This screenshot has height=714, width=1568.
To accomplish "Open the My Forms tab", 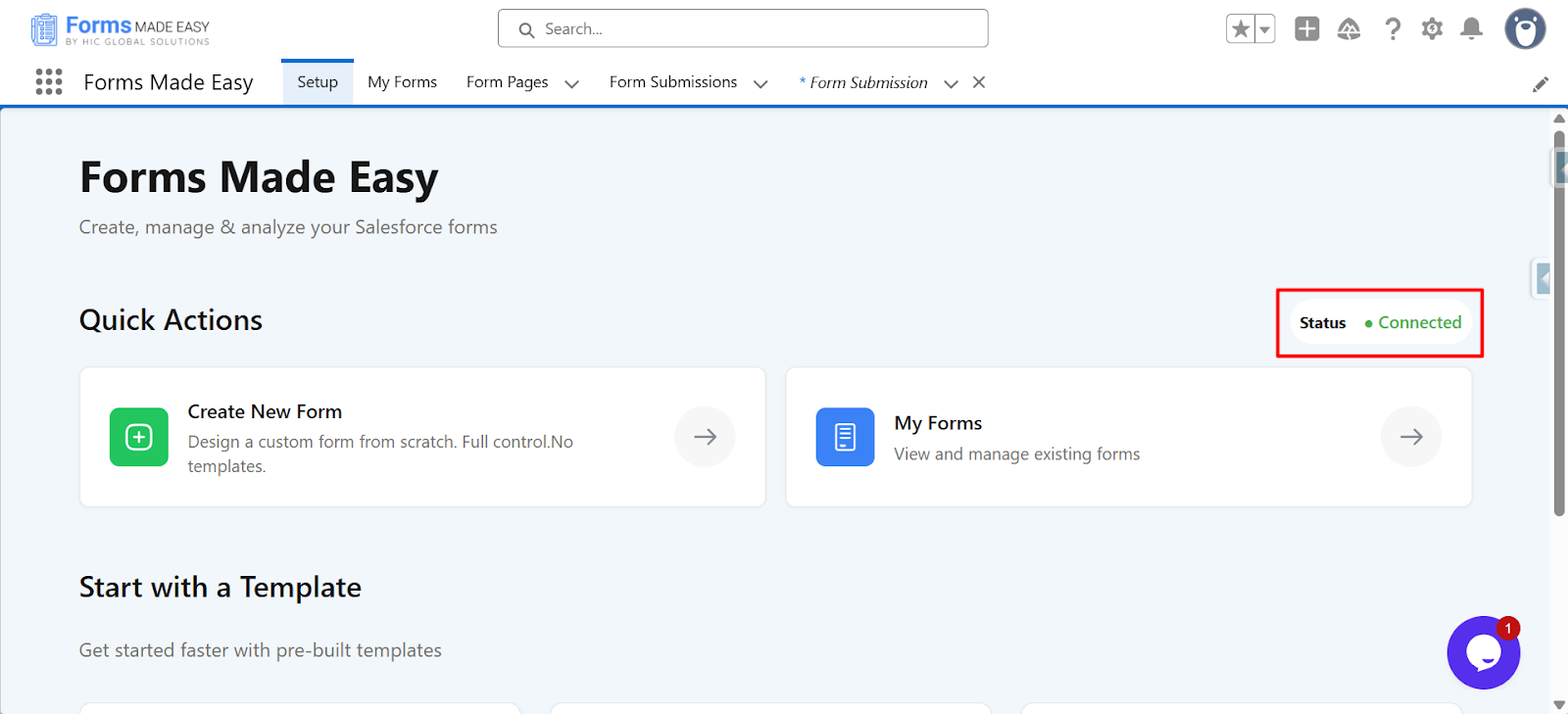I will pyautogui.click(x=402, y=82).
